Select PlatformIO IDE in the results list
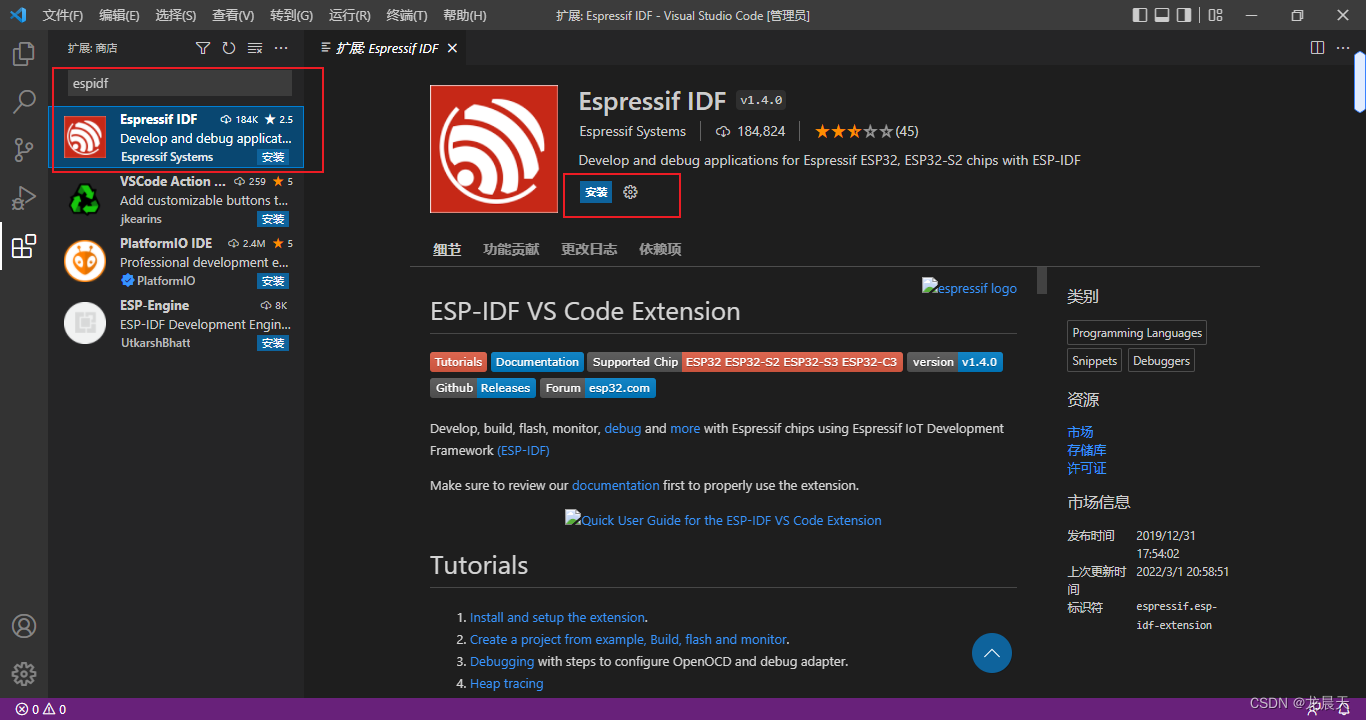1366x720 pixels. point(176,261)
